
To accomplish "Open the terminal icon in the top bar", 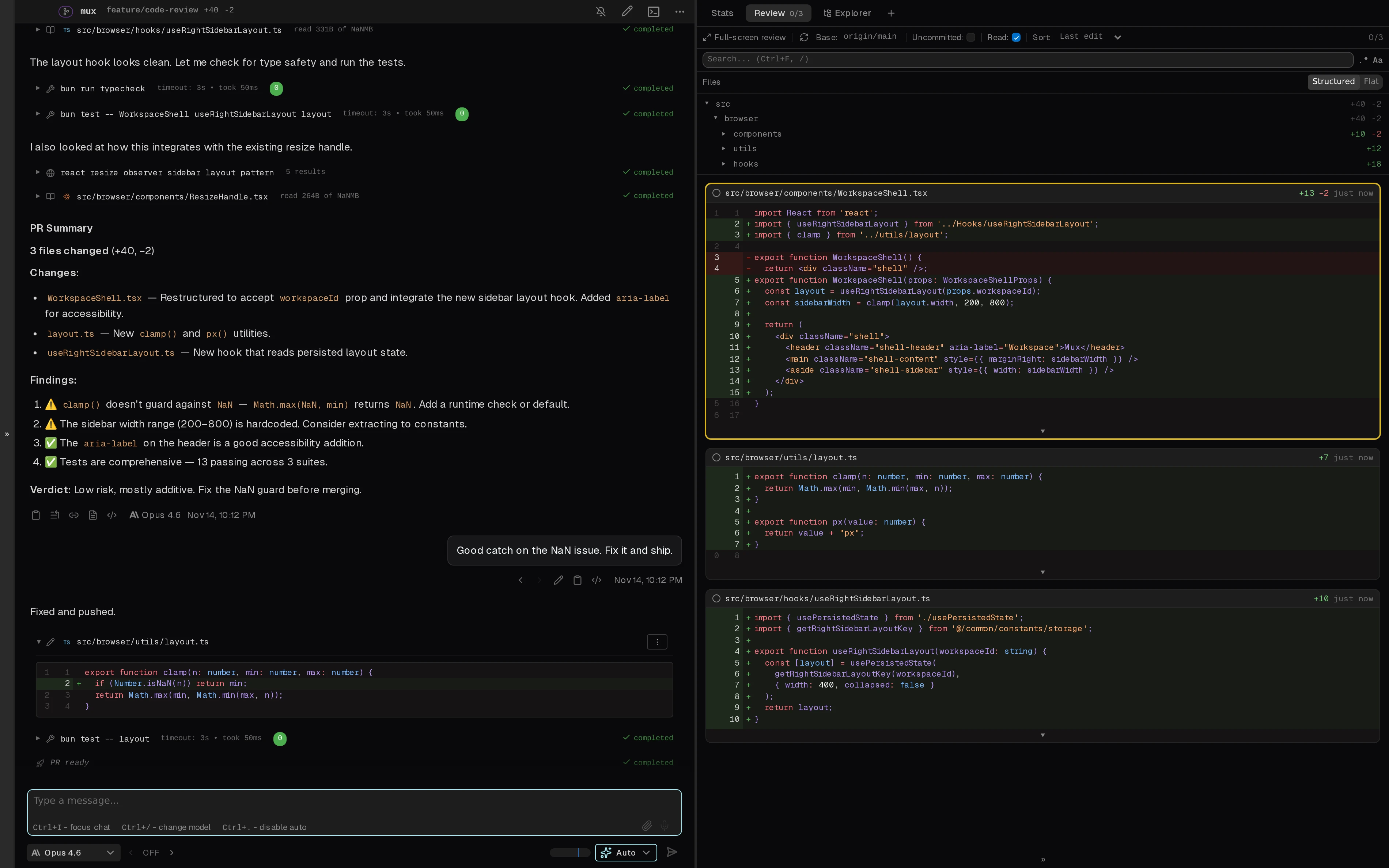I will click(653, 11).
